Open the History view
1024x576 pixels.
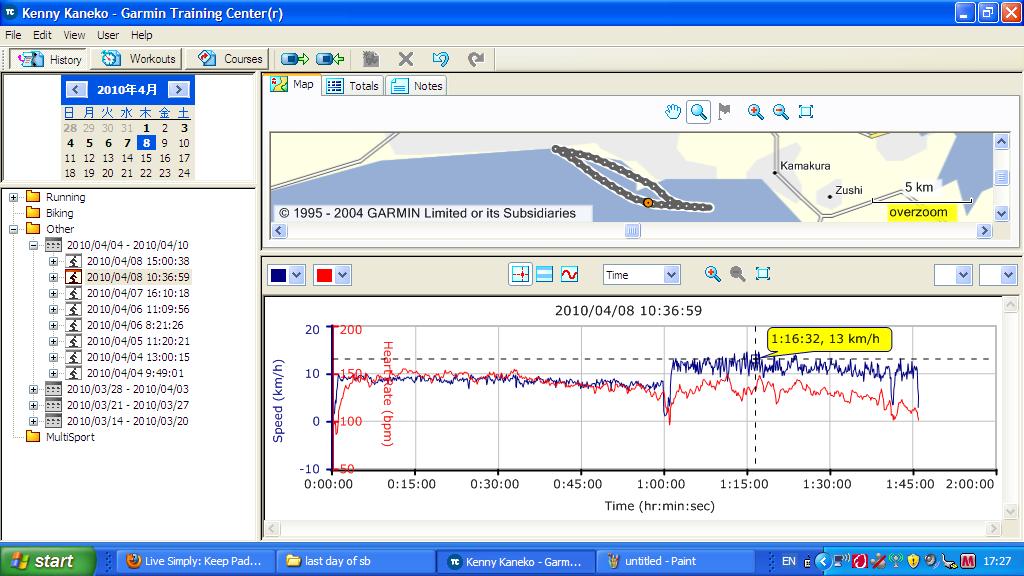pos(50,59)
